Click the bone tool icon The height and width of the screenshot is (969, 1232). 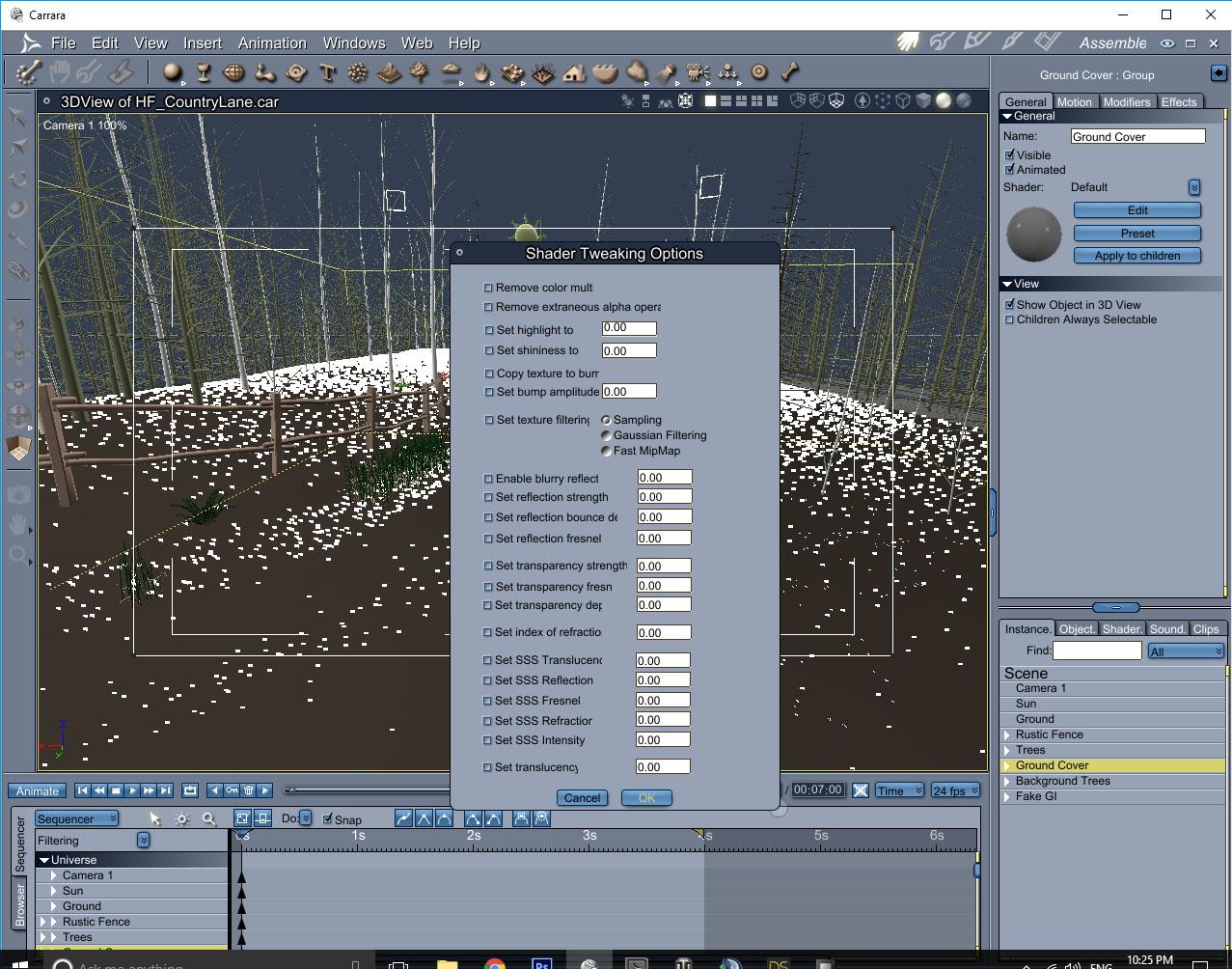790,71
